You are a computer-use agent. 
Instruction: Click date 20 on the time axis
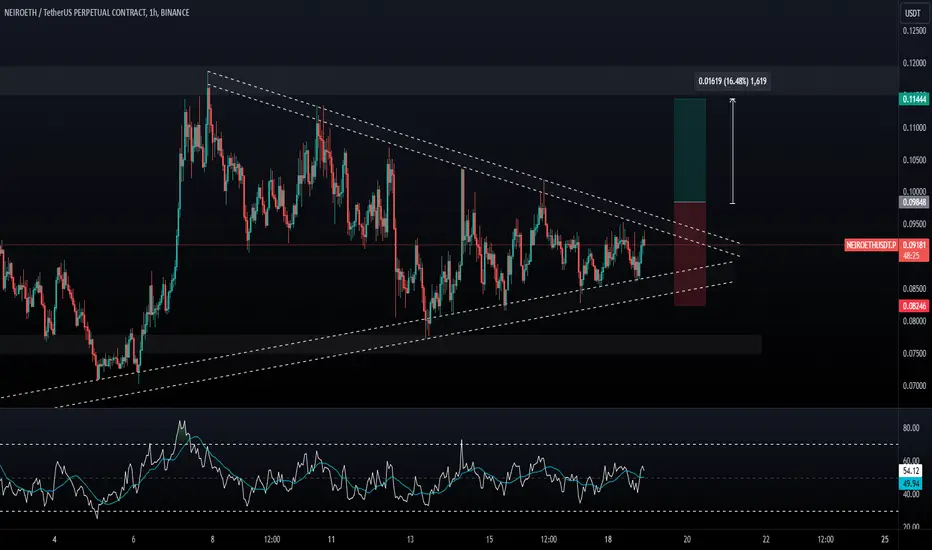click(687, 539)
